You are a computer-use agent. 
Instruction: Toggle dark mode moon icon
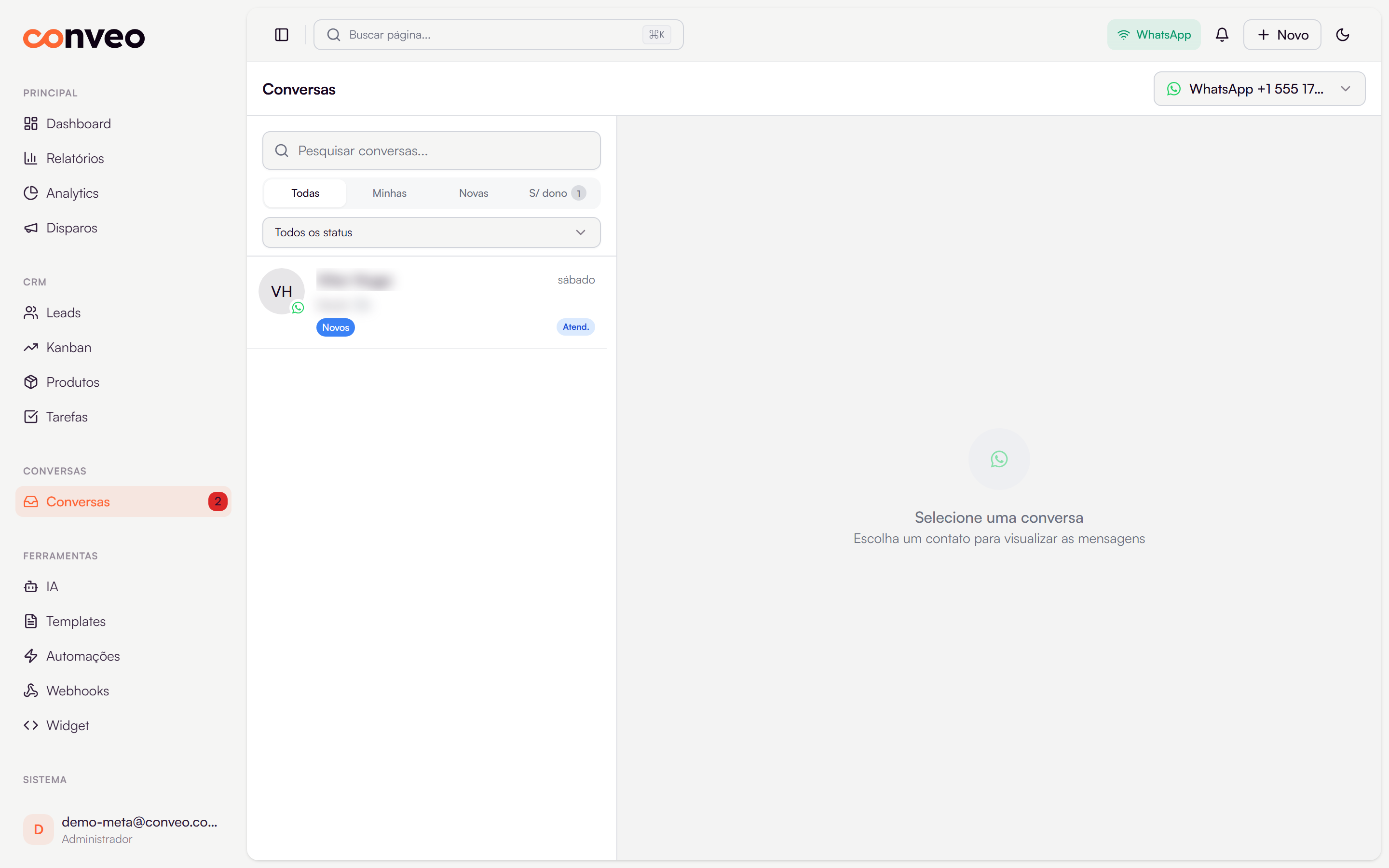pyautogui.click(x=1343, y=35)
